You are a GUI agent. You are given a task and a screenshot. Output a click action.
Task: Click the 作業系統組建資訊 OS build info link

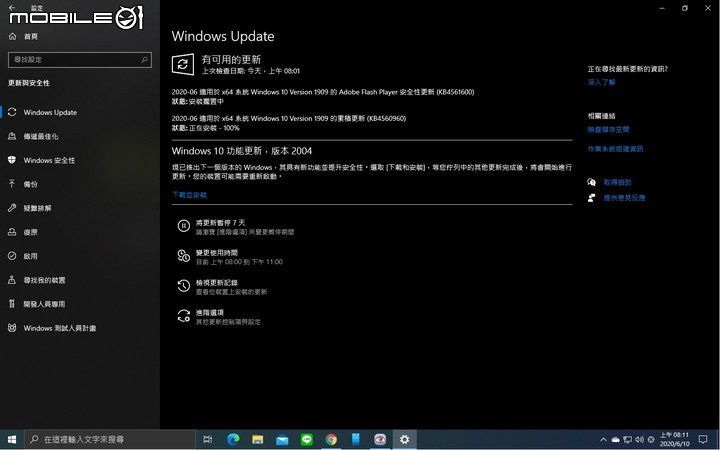[x=615, y=149]
